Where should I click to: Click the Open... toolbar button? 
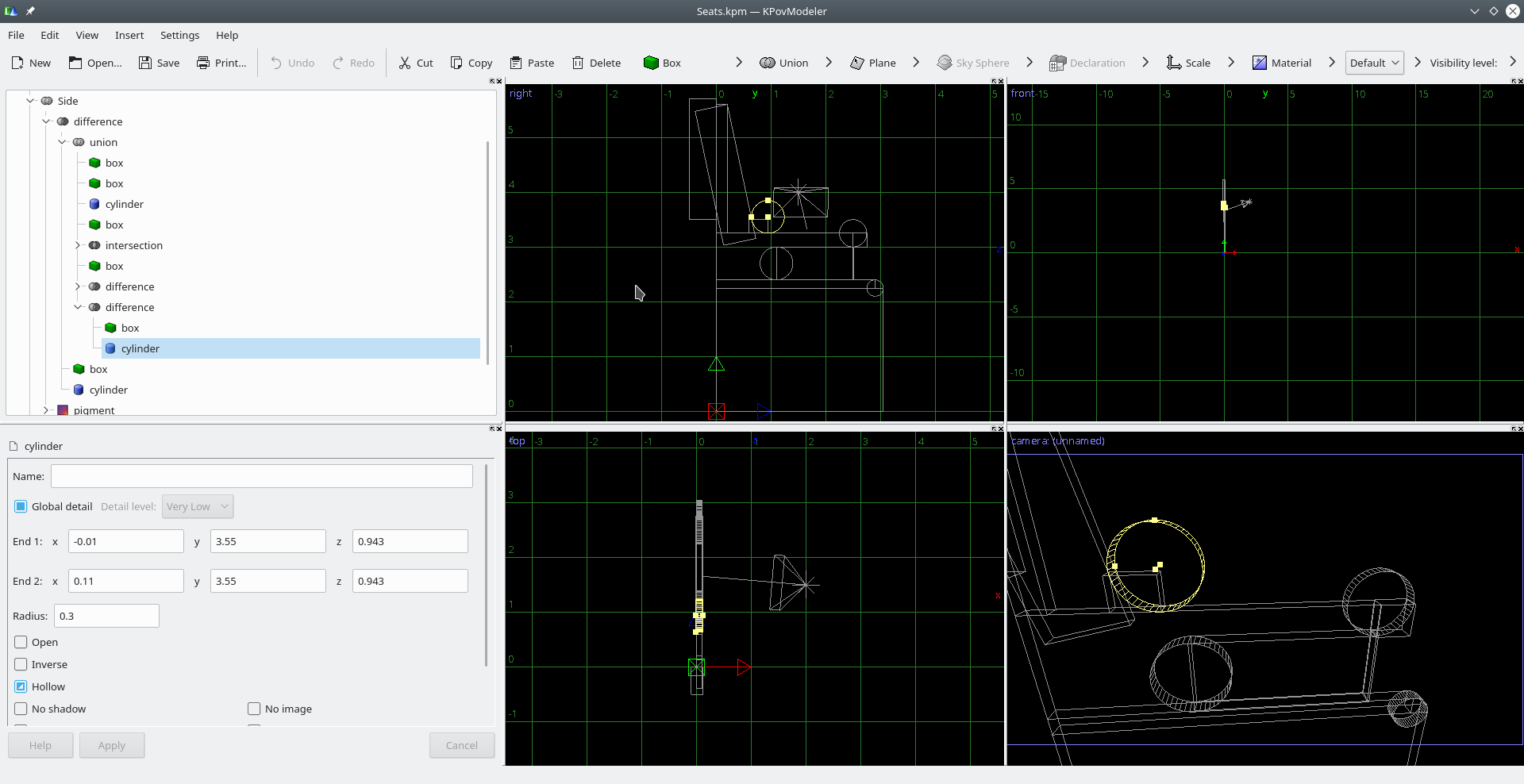coord(95,63)
